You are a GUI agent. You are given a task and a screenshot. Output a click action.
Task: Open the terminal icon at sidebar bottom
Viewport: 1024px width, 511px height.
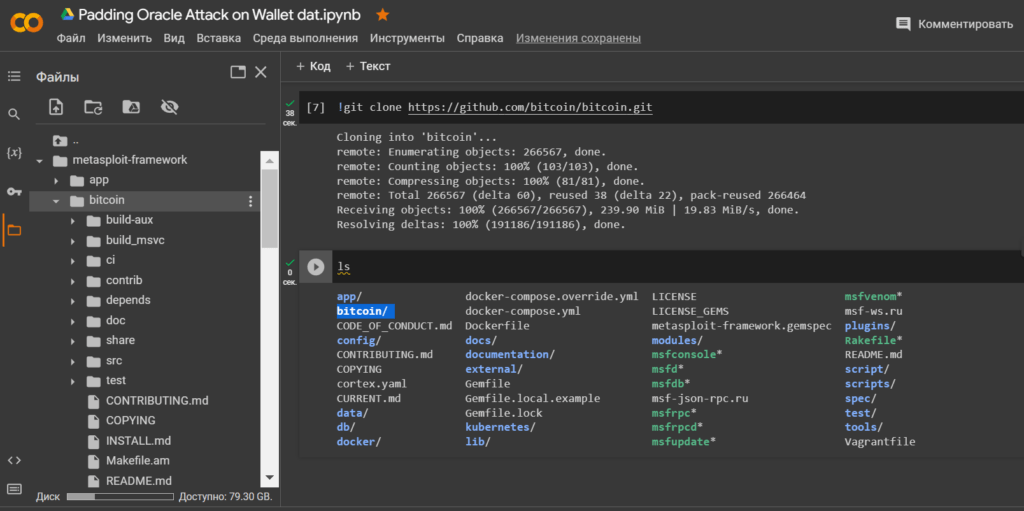coord(14,489)
